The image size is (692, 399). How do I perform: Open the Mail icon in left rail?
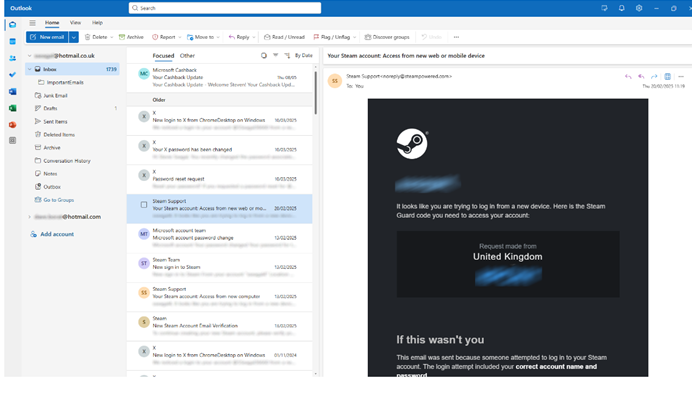pos(12,25)
